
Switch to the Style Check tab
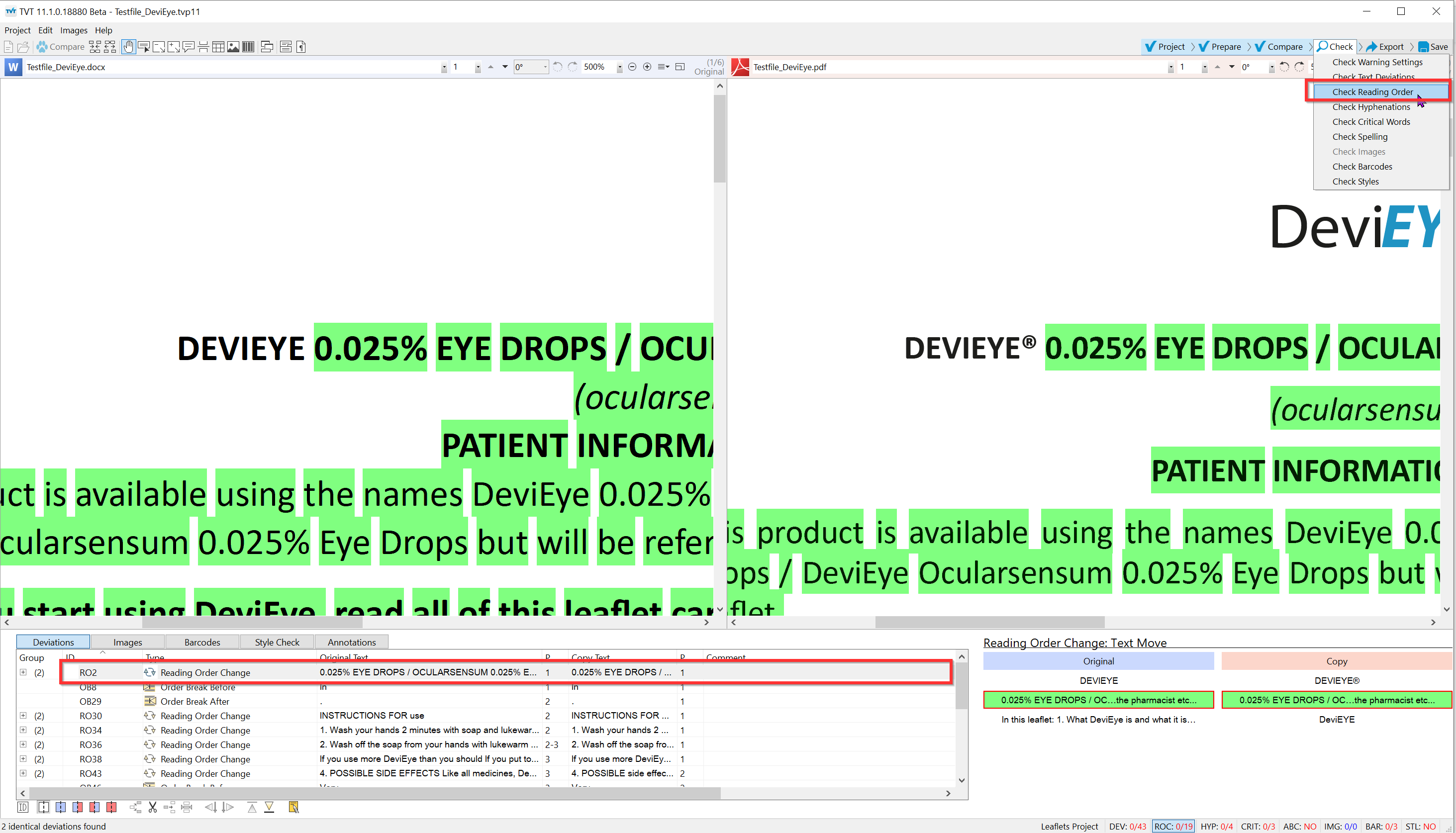click(277, 642)
